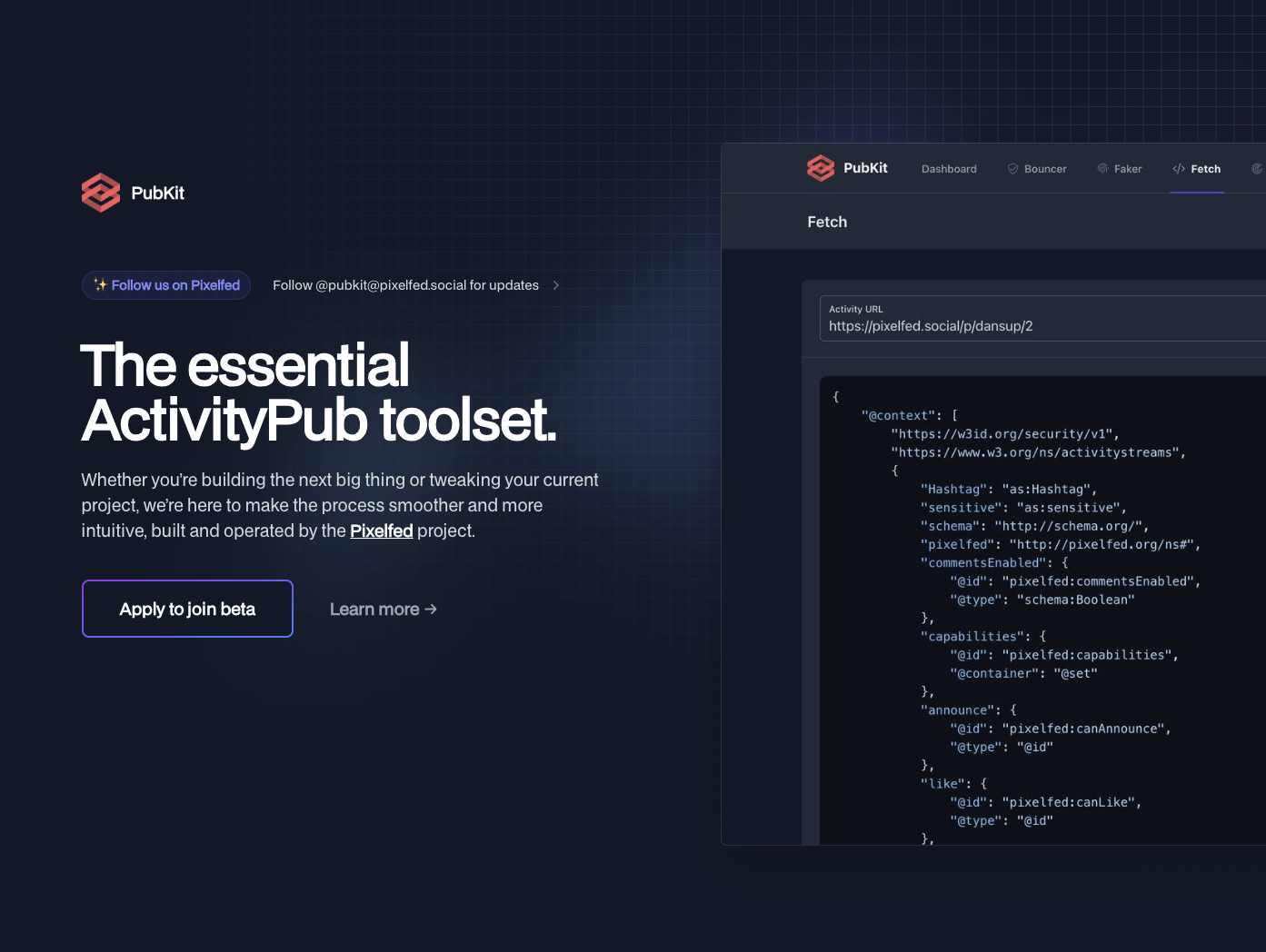The height and width of the screenshot is (952, 1266).
Task: Click the Faker fingerprint icon
Action: point(1102,169)
